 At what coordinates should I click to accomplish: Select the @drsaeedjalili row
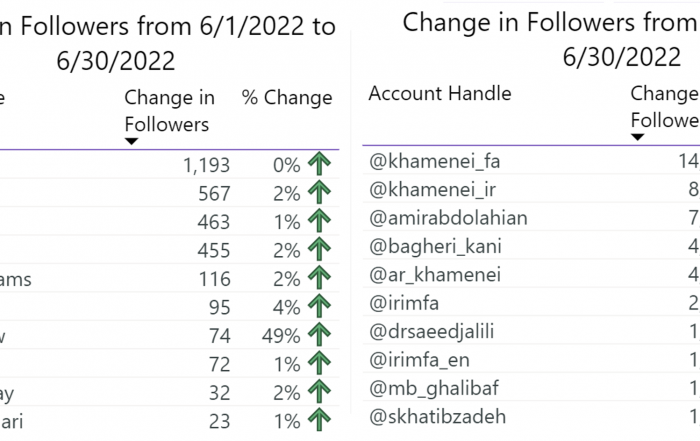(x=531, y=332)
